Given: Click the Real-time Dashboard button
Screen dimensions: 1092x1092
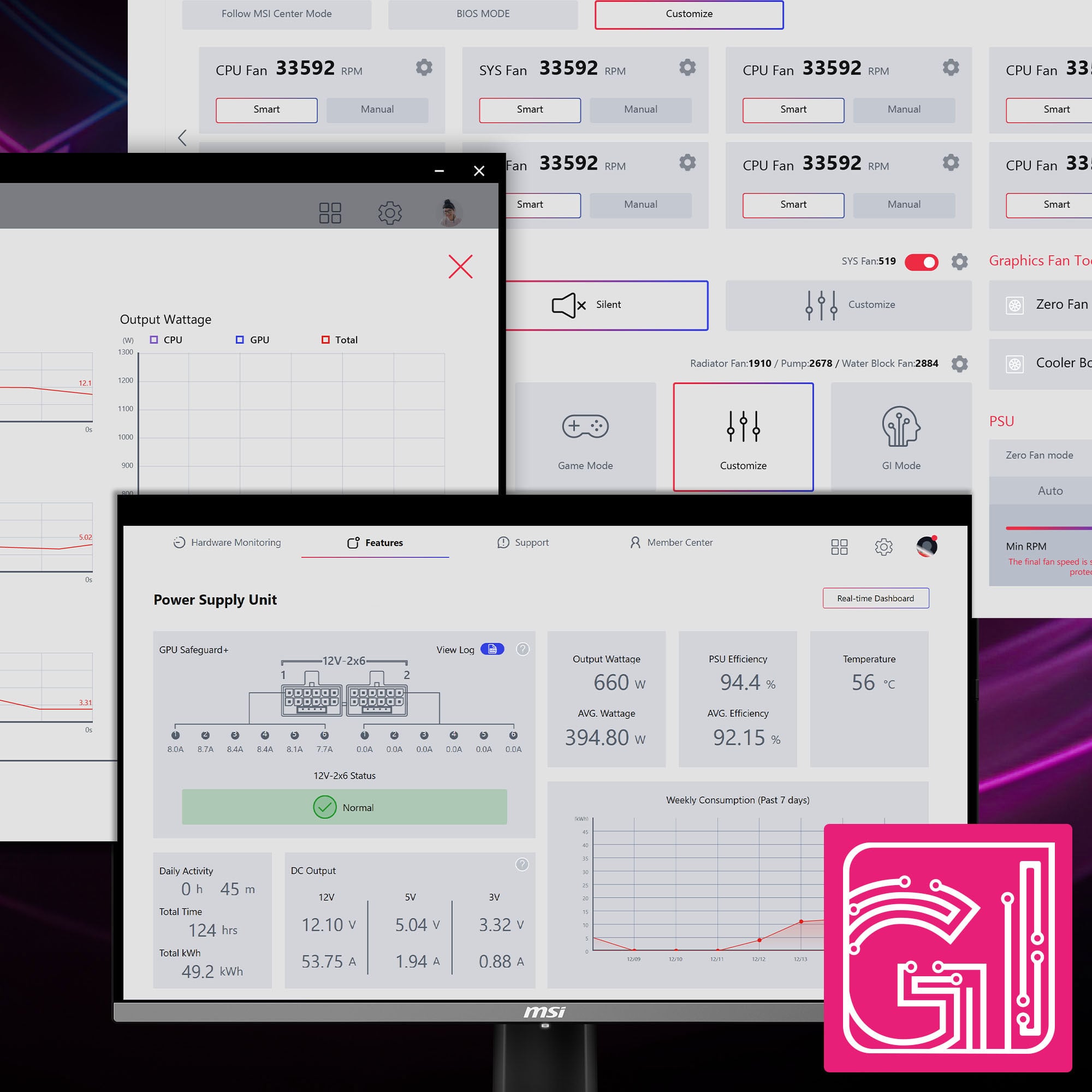Looking at the screenshot, I should (876, 598).
